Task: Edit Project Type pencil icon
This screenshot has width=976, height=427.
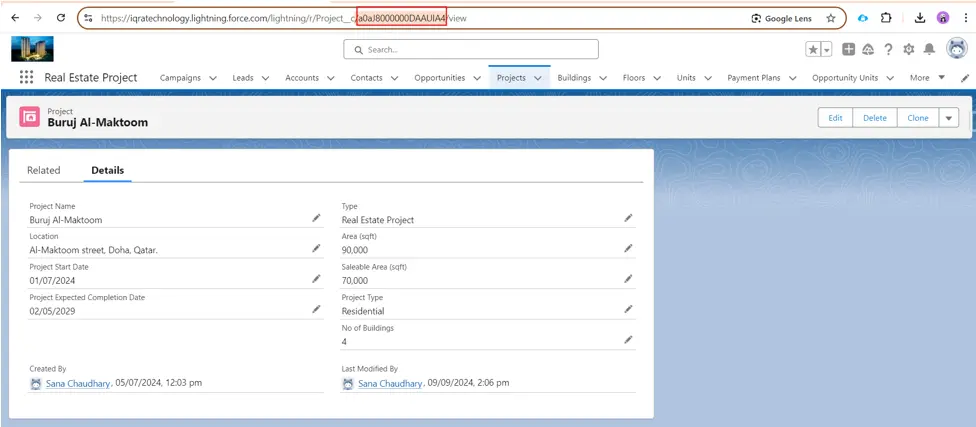Action: coord(629,309)
